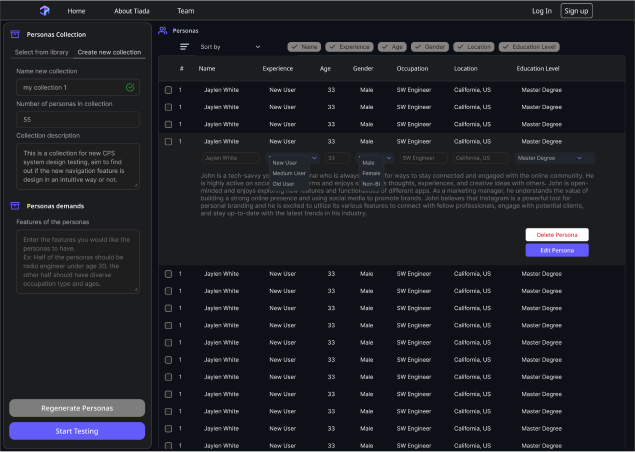This screenshot has width=635, height=452.
Task: Choose Female in the gender dropdown list
Action: (370, 173)
